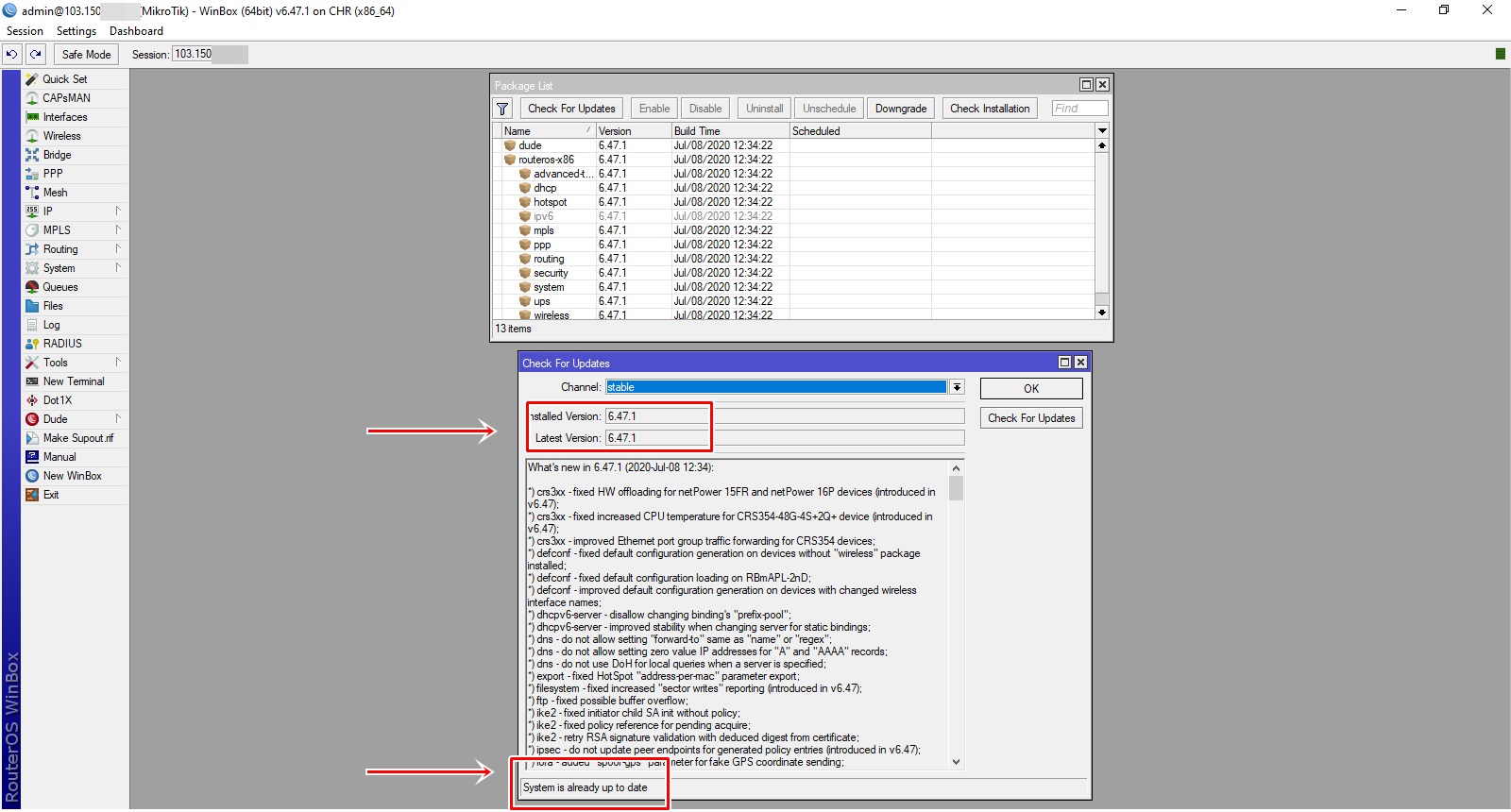Viewport: 1511px width, 812px height.
Task: Open the Settings menu
Action: pyautogui.click(x=76, y=31)
